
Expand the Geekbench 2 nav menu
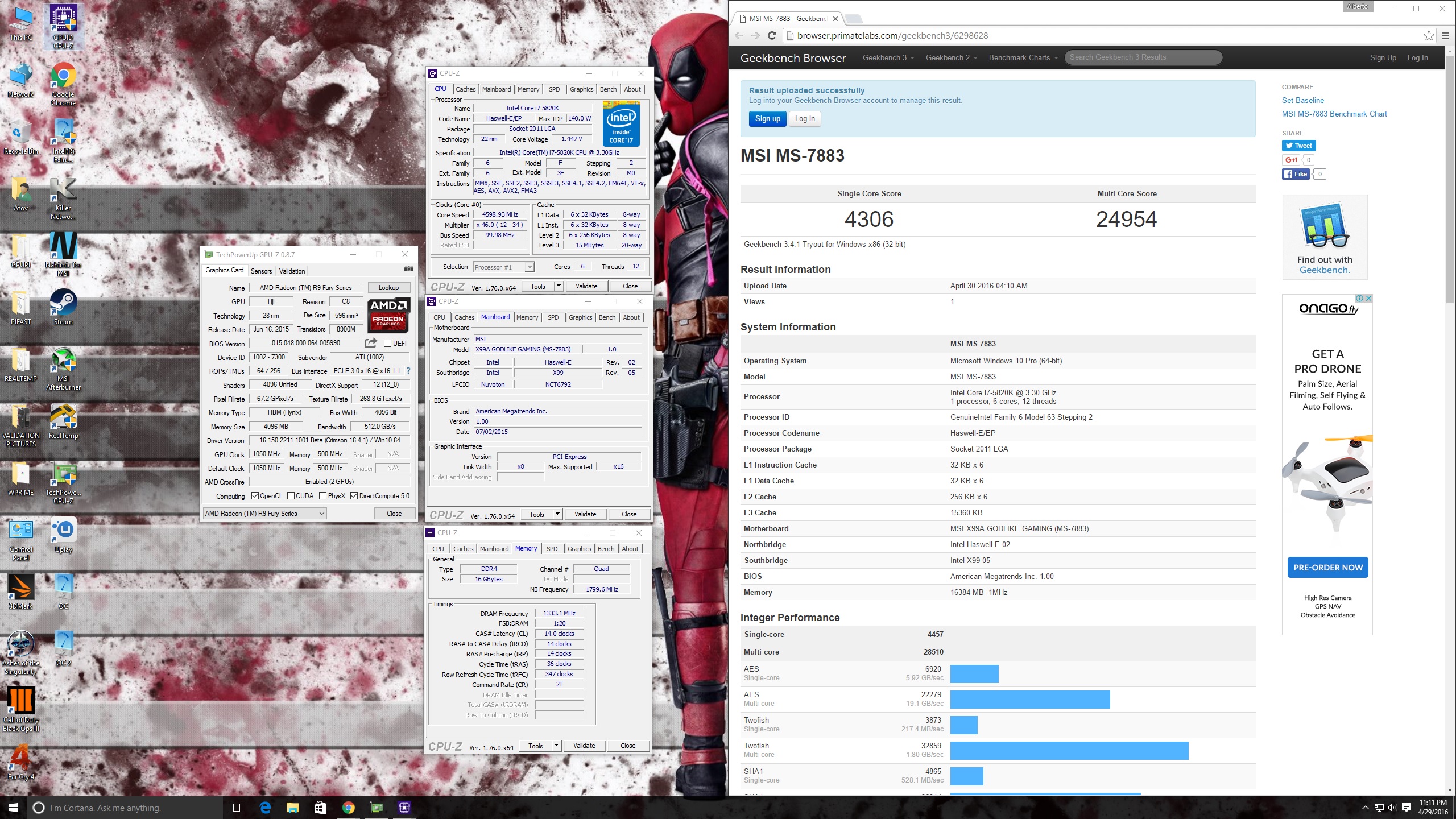[x=951, y=57]
